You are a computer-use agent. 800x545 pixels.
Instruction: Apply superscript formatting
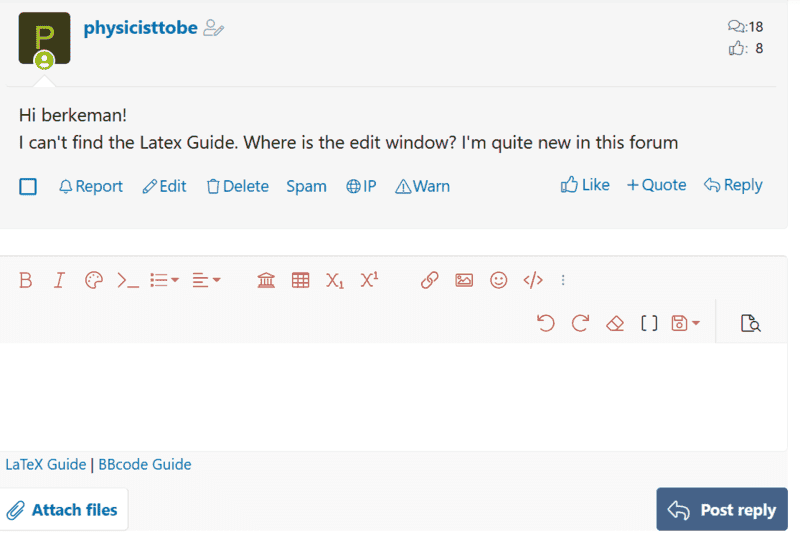click(369, 281)
